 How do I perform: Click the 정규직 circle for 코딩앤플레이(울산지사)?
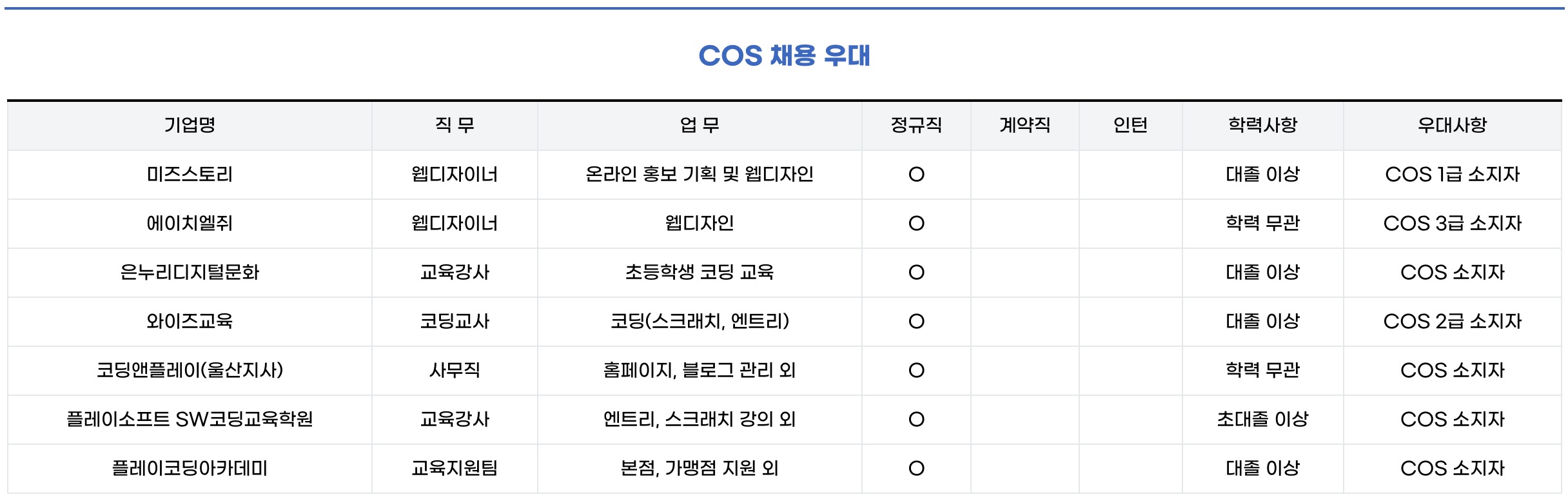pyautogui.click(x=916, y=371)
